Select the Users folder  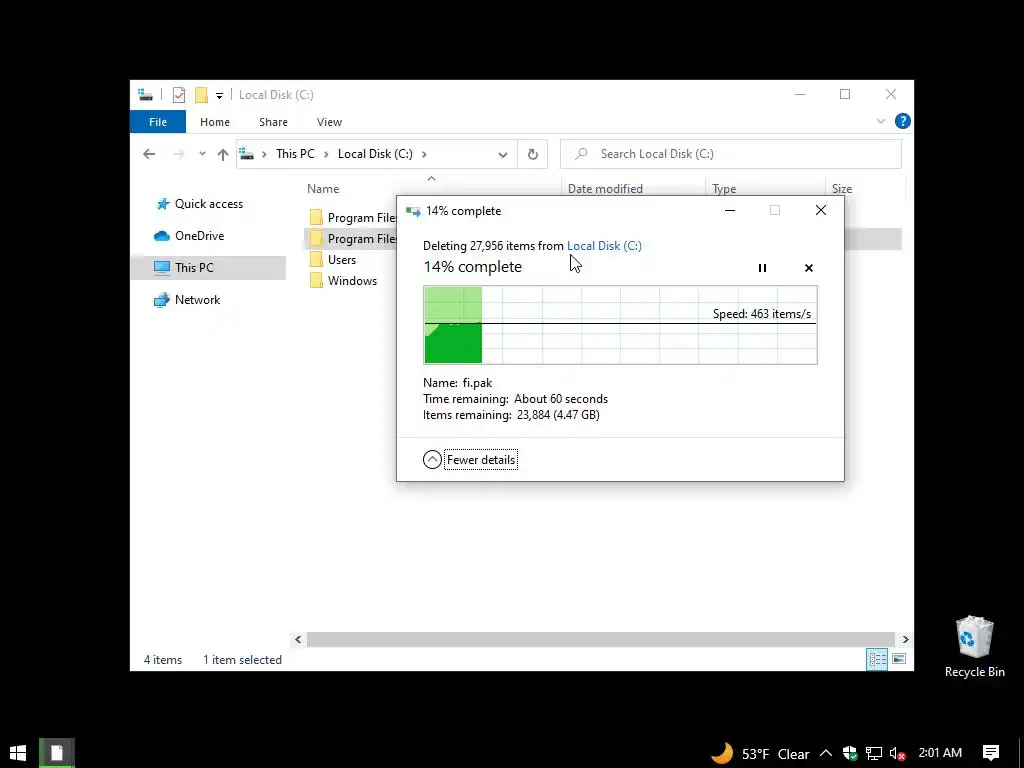[342, 260]
